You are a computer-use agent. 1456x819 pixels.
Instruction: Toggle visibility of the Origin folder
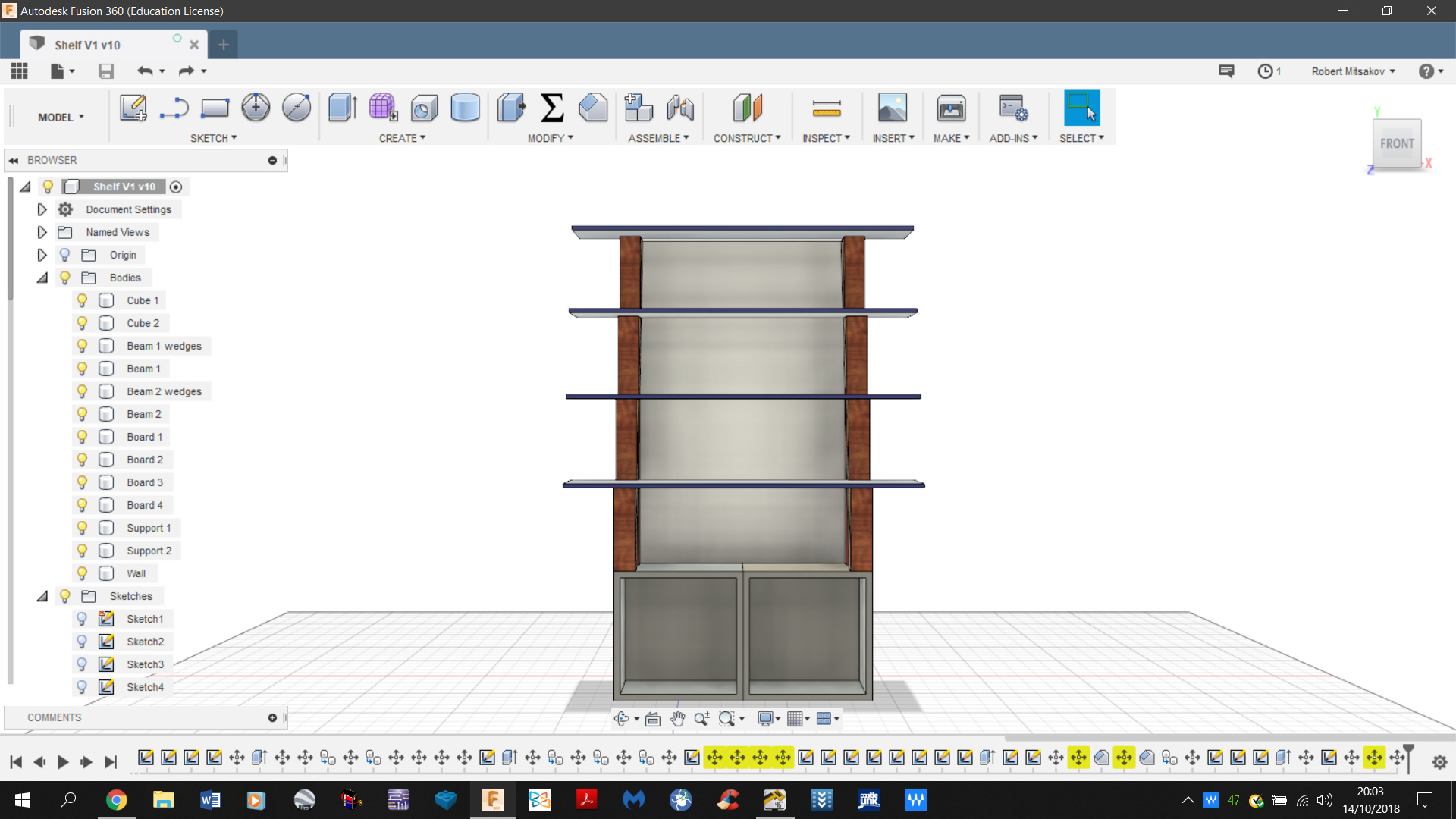(x=65, y=255)
